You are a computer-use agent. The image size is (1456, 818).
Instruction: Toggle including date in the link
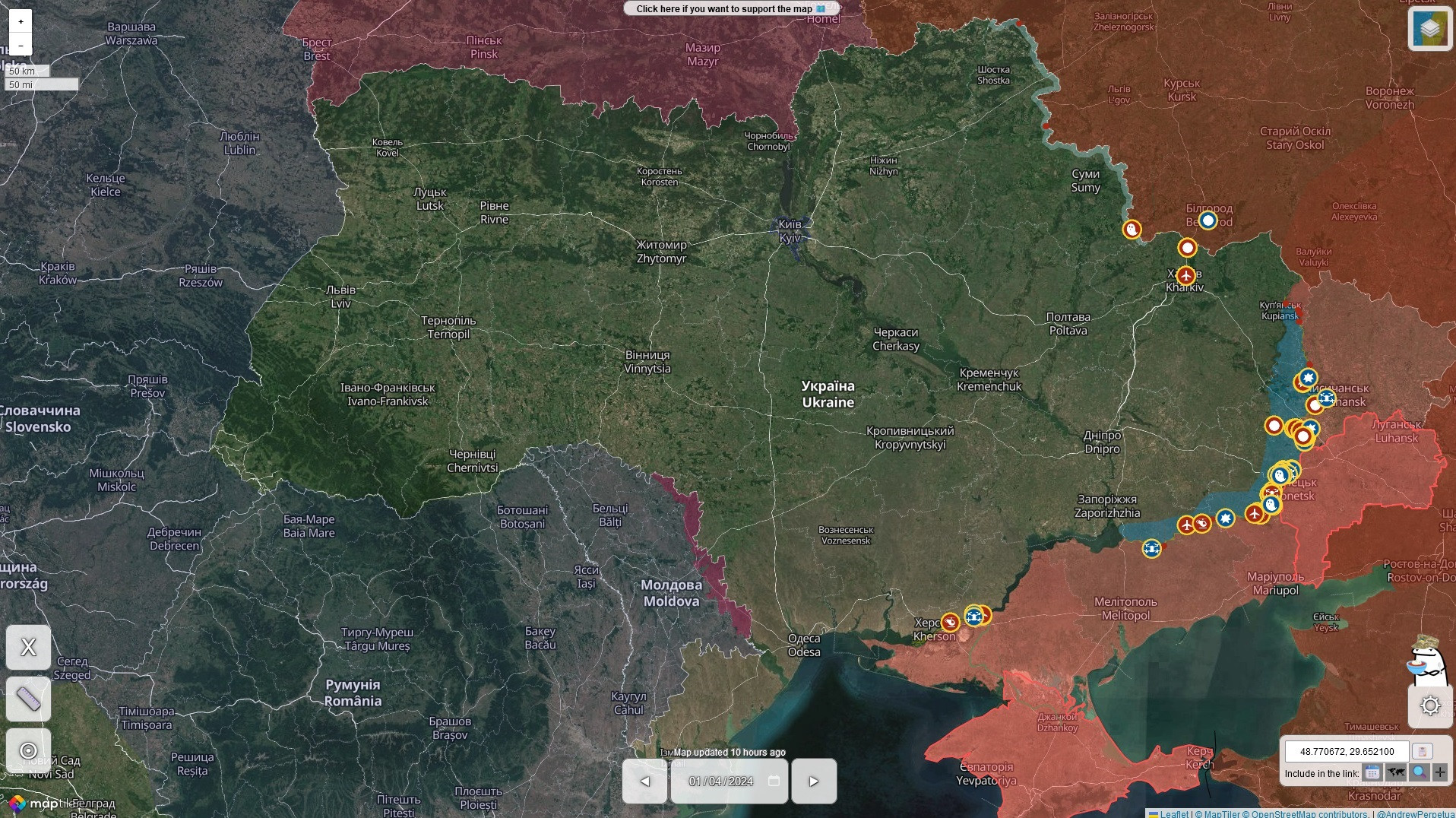[1372, 772]
